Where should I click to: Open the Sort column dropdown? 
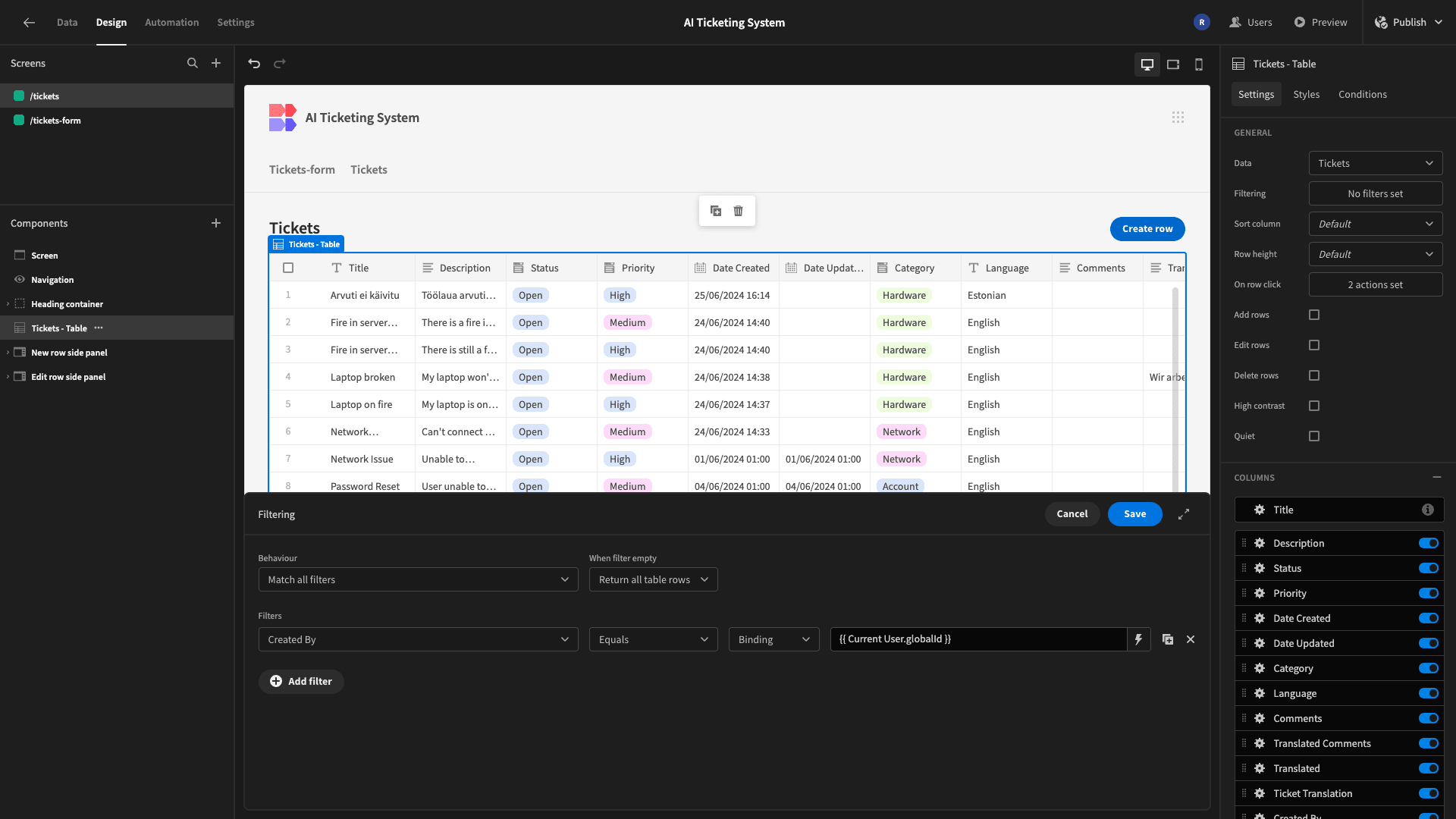pos(1376,224)
